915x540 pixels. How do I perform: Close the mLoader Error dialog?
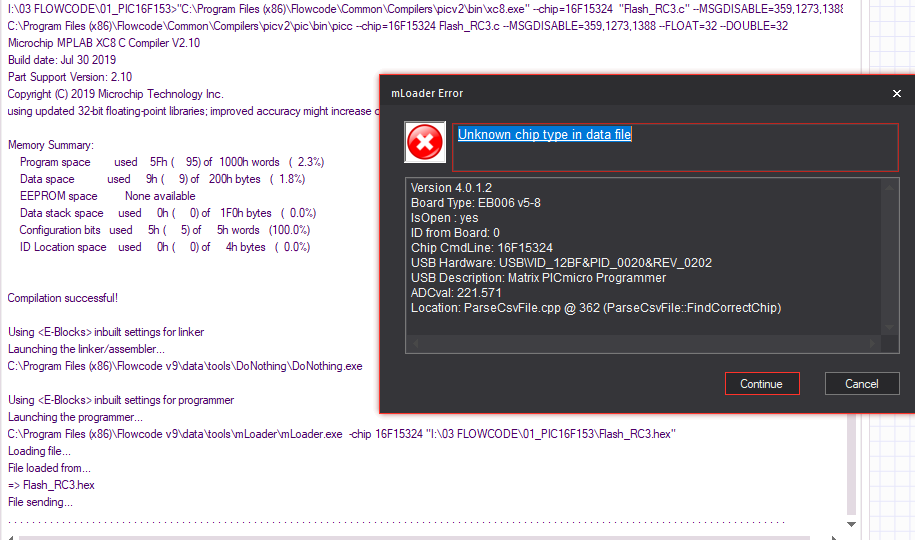(896, 93)
